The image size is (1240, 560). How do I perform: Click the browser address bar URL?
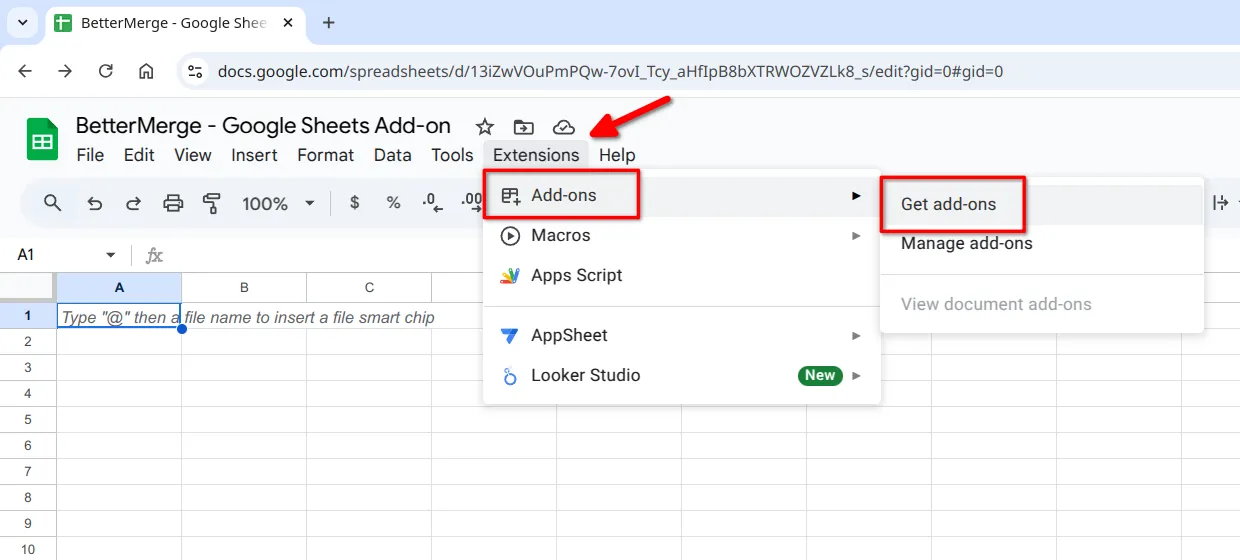coord(610,72)
